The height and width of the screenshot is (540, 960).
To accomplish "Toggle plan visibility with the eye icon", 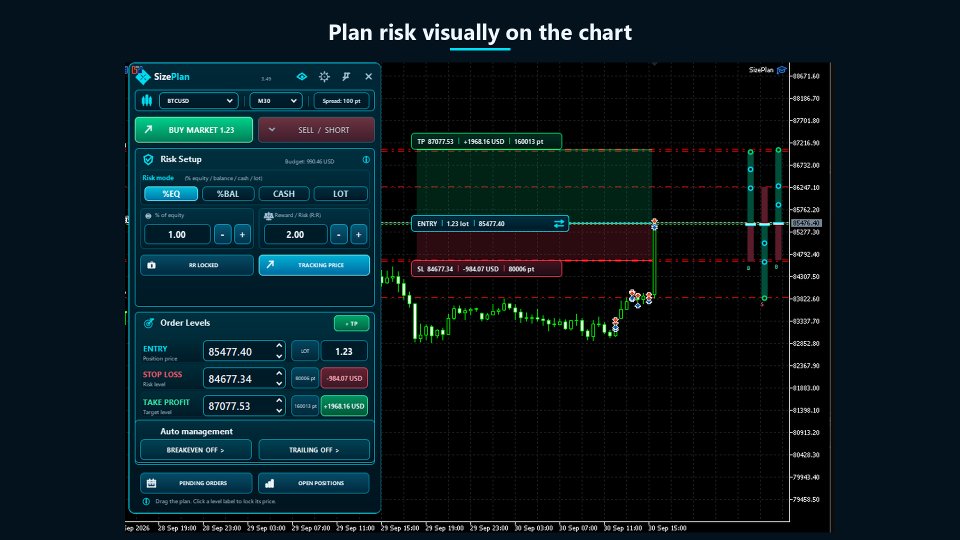I will click(x=302, y=77).
